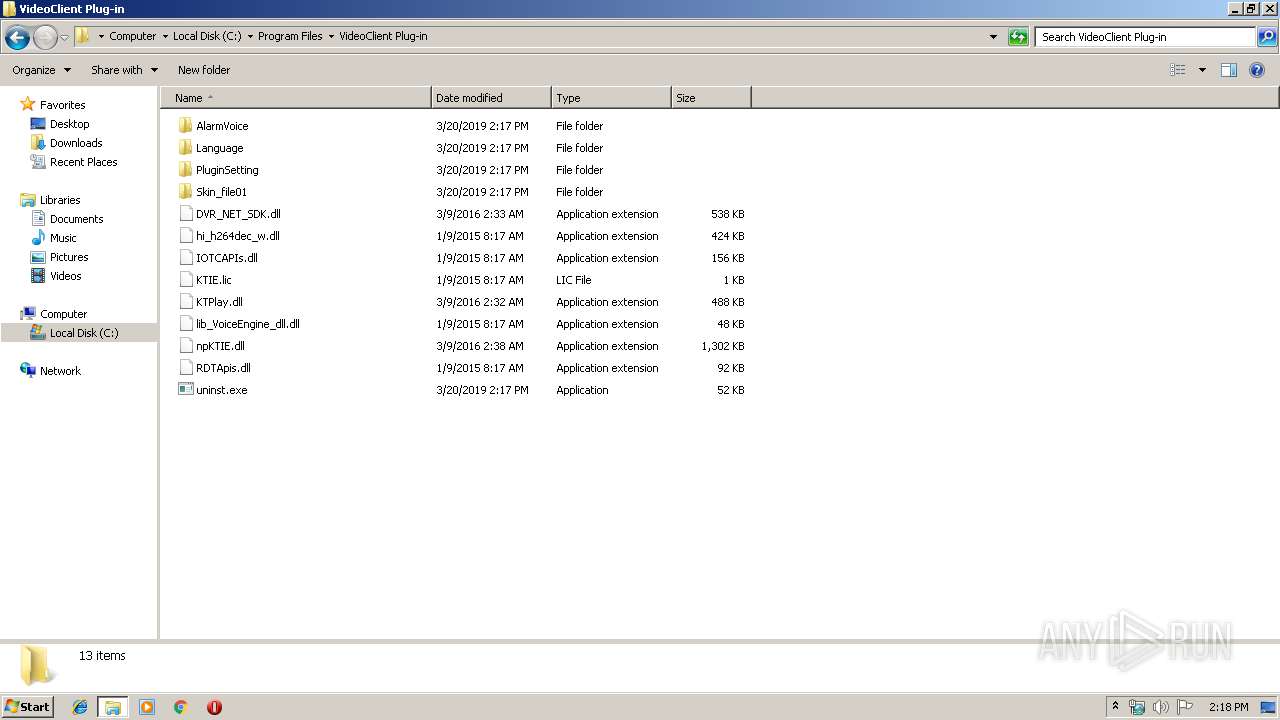Image resolution: width=1280 pixels, height=720 pixels.
Task: Select Computer in the navigation pane
Action: pos(63,314)
